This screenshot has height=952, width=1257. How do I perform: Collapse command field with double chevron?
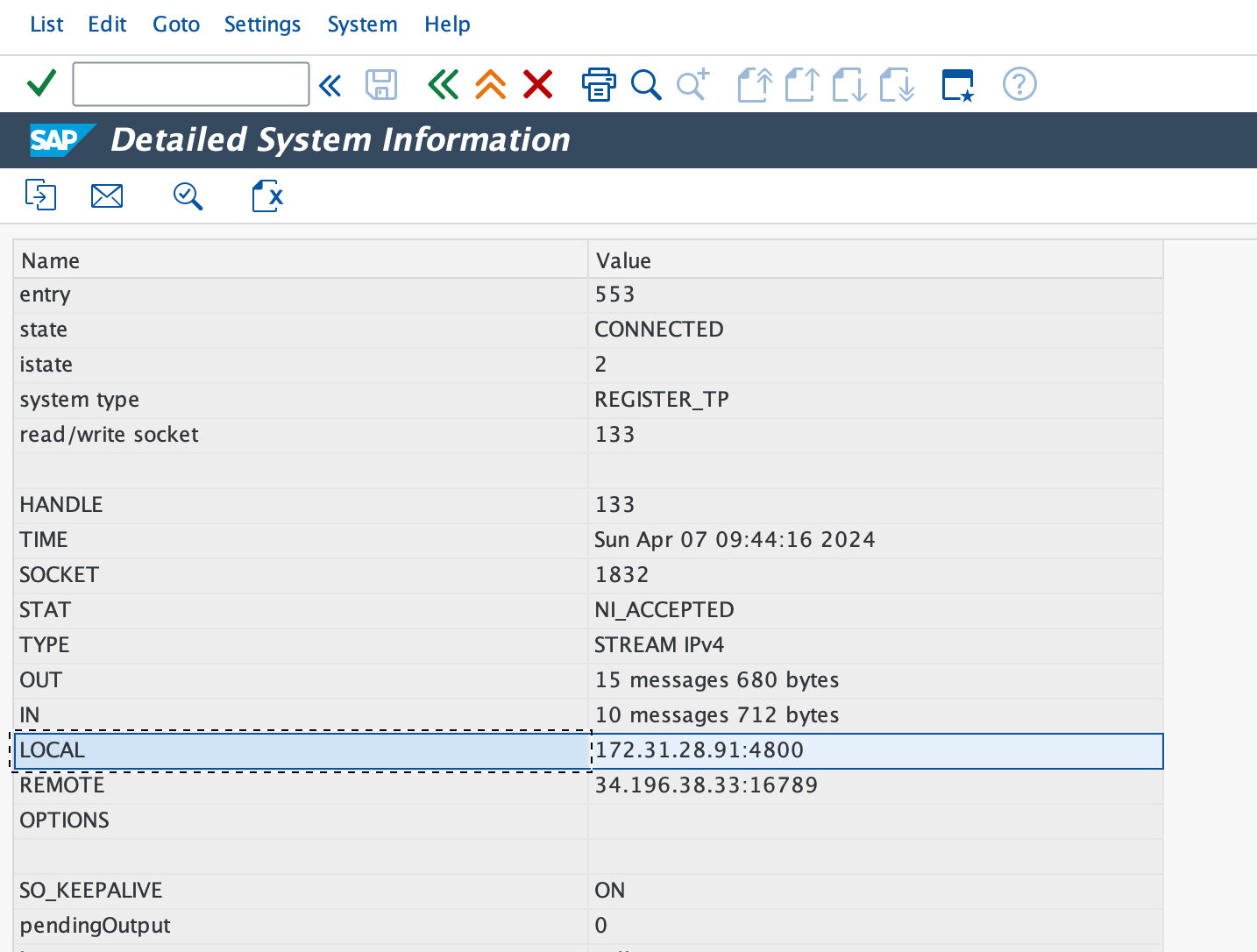coord(330,85)
